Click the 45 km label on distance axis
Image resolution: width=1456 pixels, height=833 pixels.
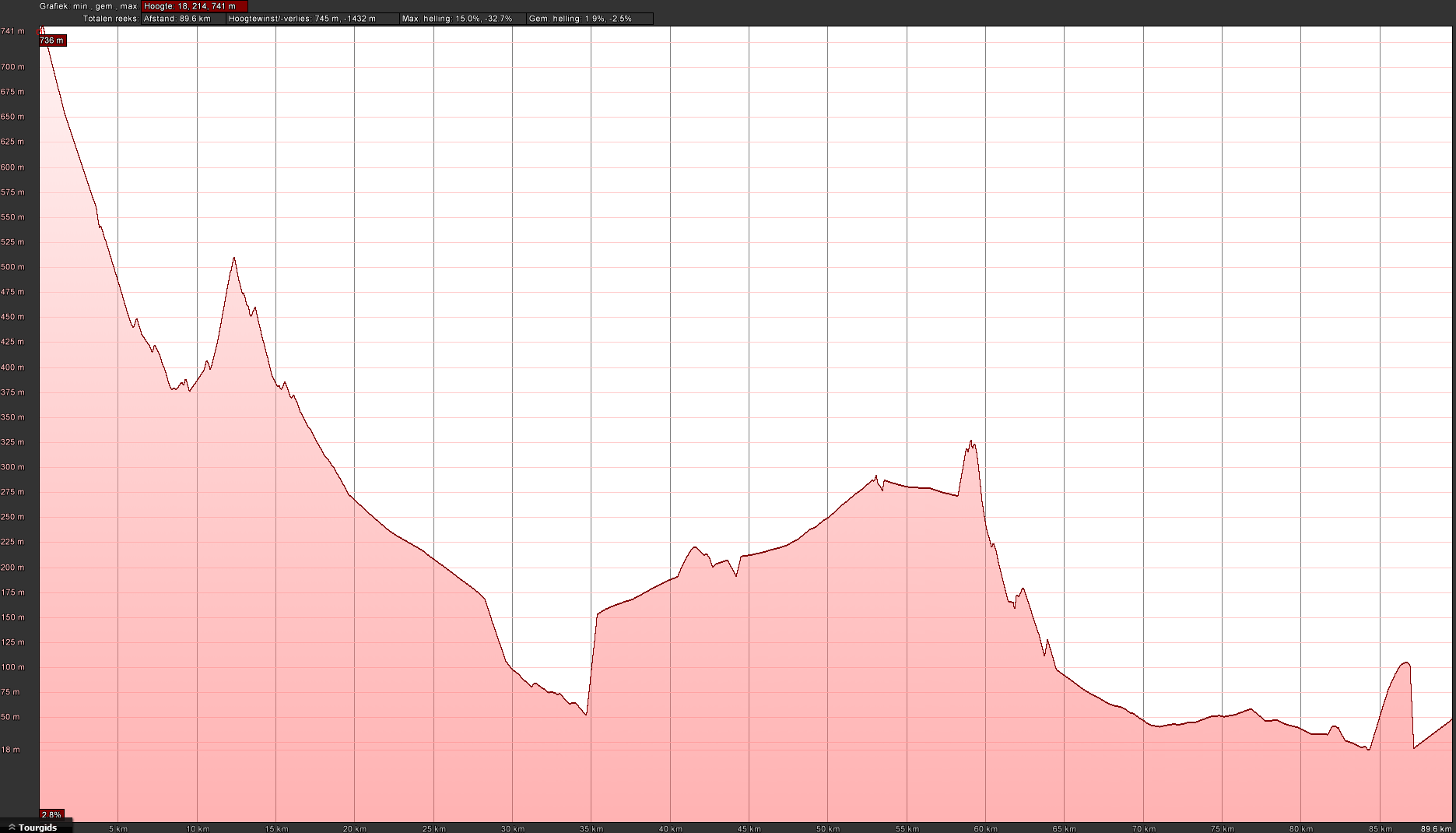coord(749,829)
